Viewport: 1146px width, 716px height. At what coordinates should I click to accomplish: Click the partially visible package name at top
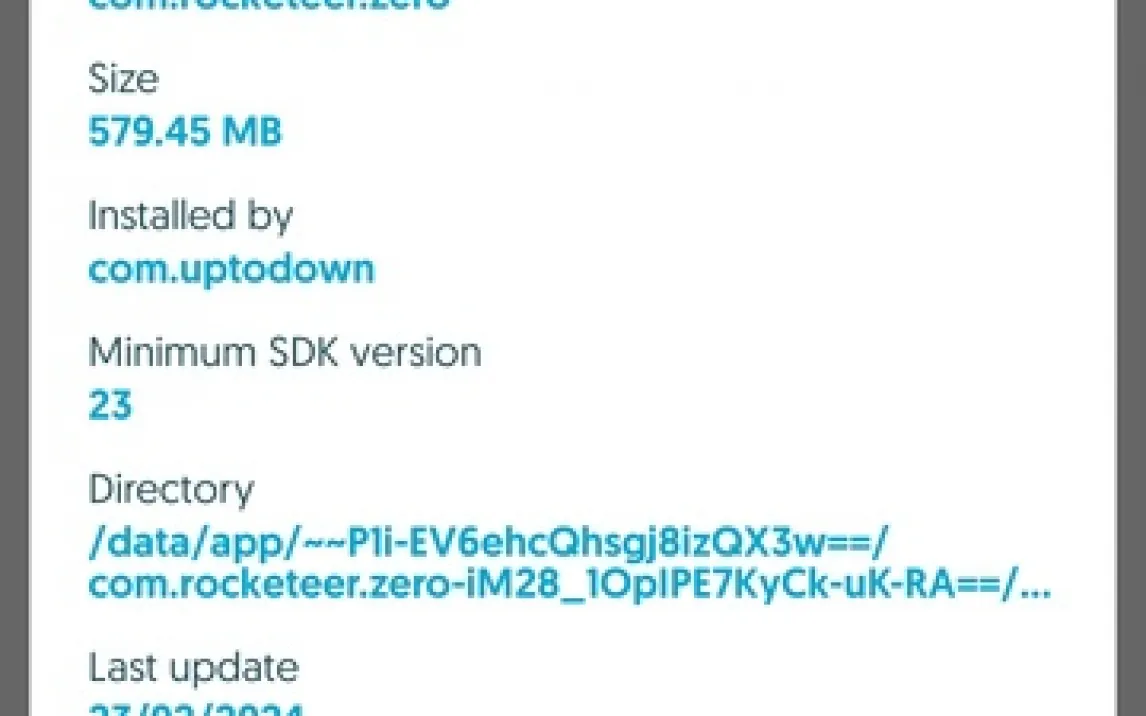[268, 4]
